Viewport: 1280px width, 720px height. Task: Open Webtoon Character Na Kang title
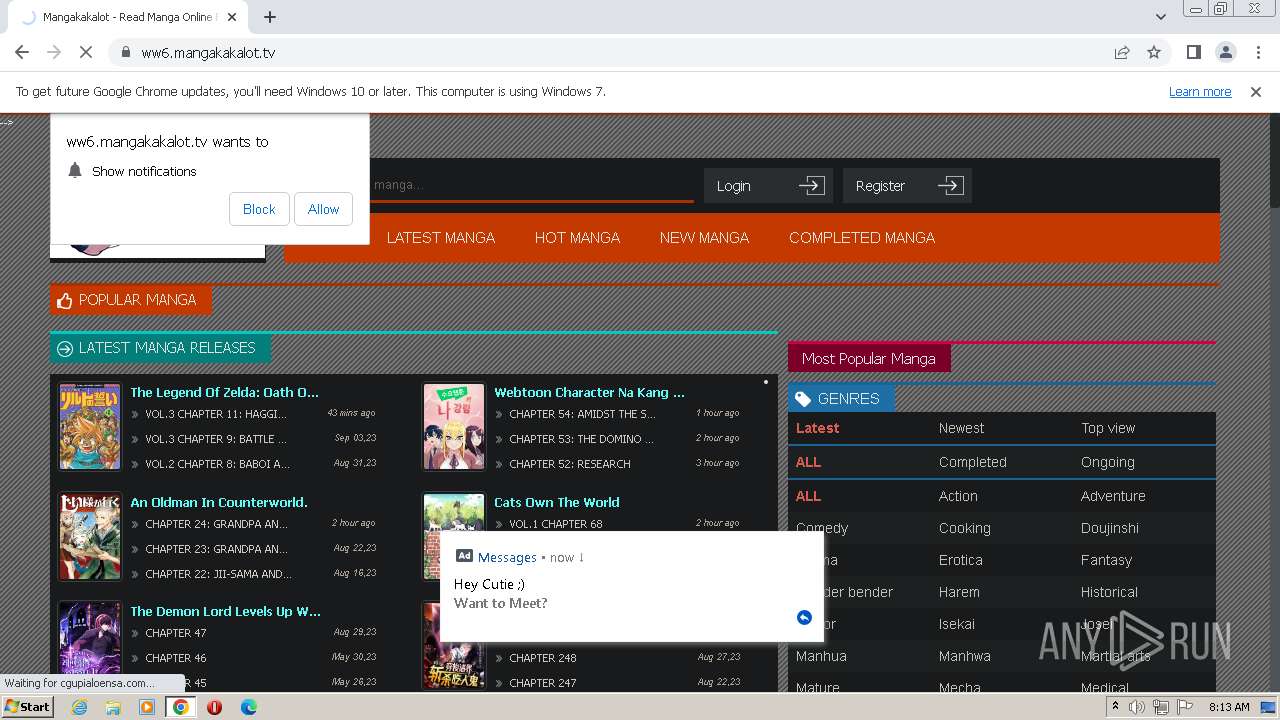pos(589,392)
